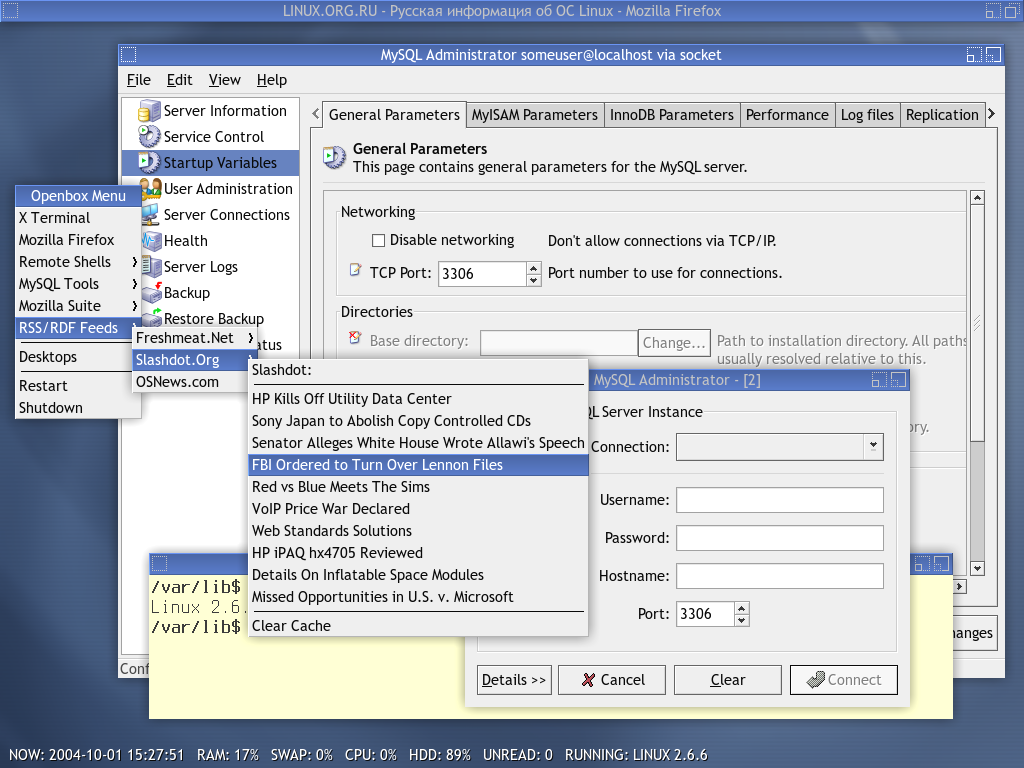
Task: Open the Log files tab
Action: 867,115
